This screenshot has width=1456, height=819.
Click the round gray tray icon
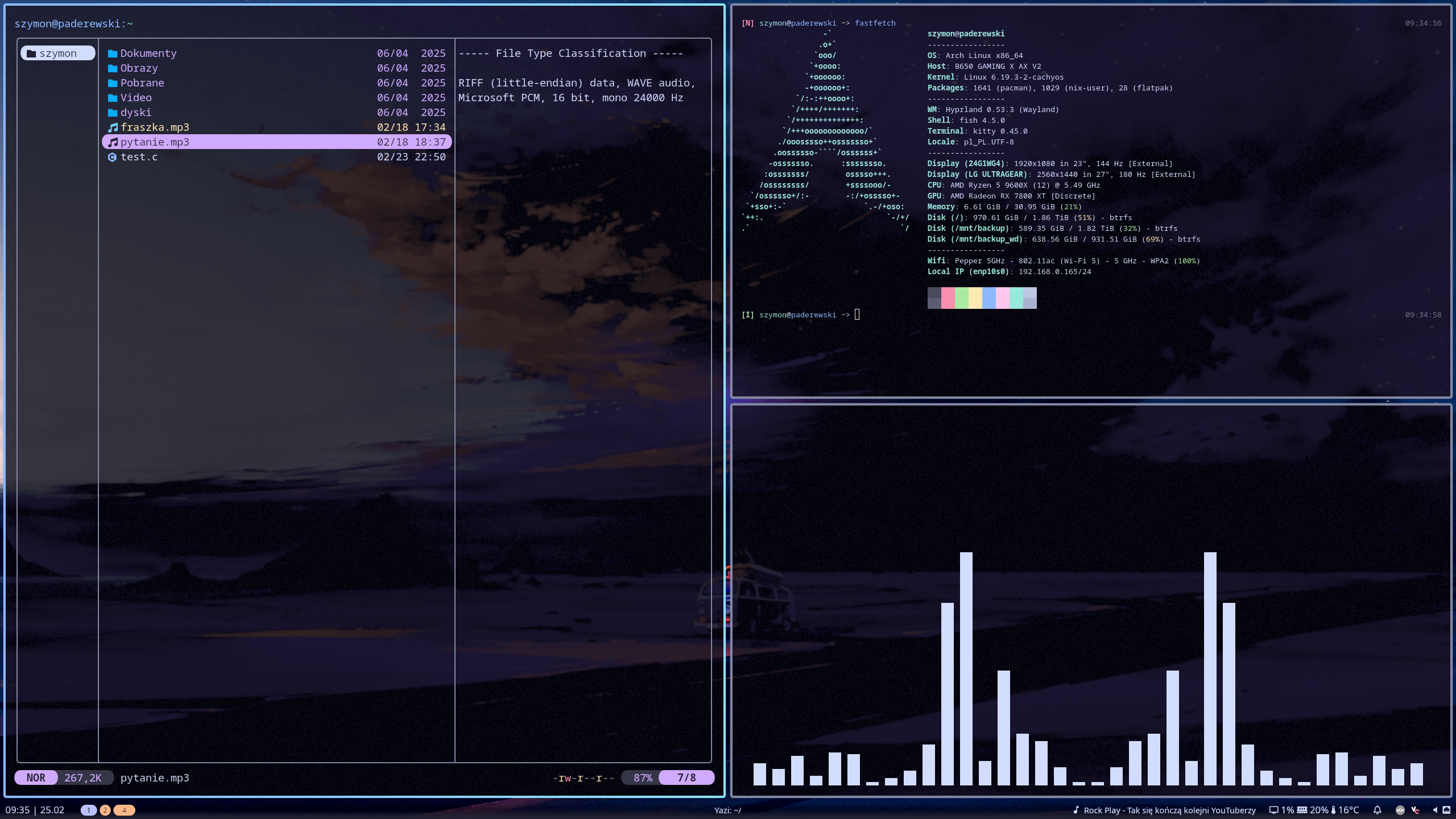[1400, 810]
